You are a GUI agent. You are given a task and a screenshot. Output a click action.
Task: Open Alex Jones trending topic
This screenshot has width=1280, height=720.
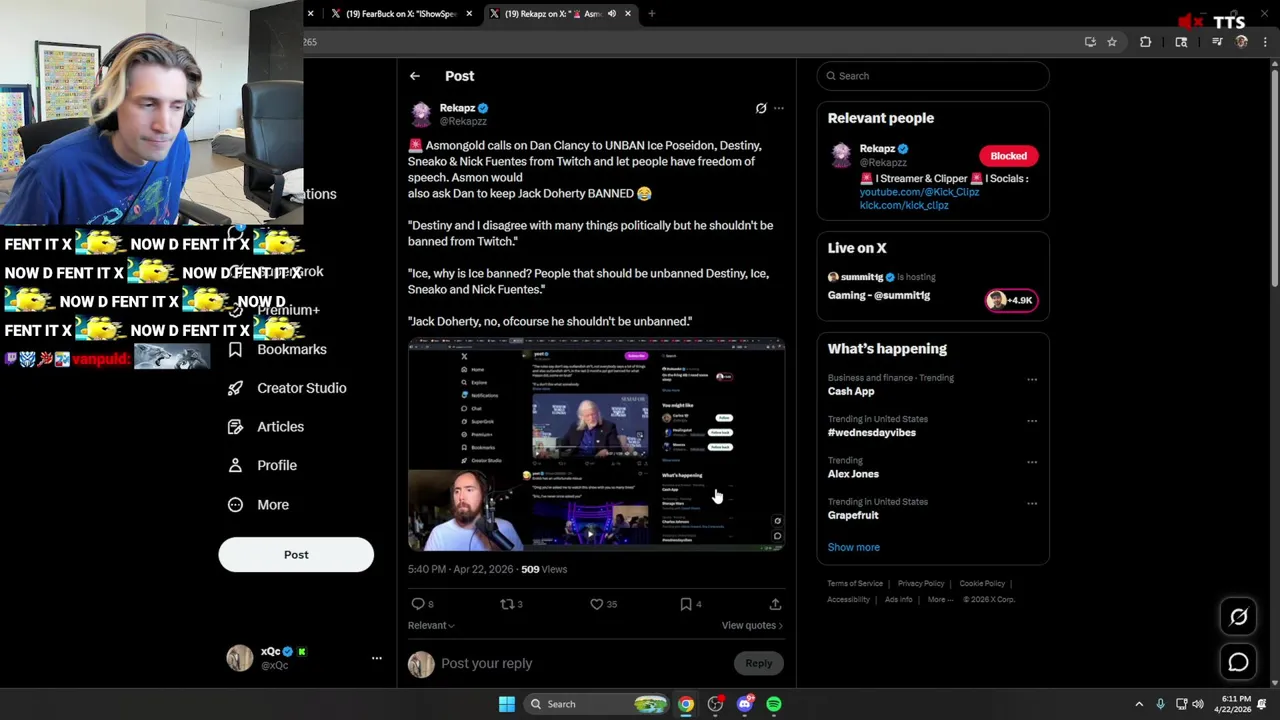[x=853, y=474]
